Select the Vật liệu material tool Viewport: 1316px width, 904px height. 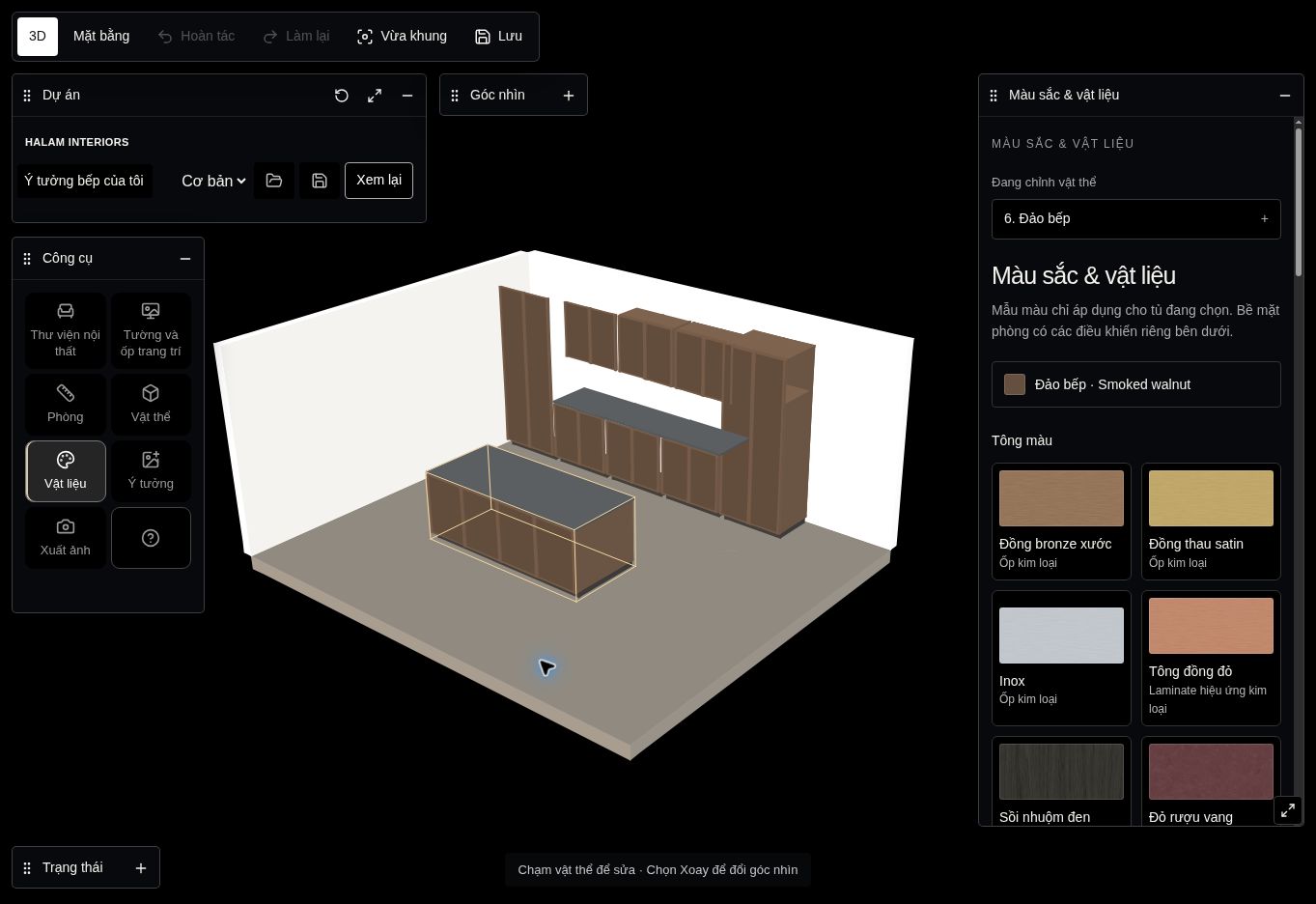[x=66, y=471]
